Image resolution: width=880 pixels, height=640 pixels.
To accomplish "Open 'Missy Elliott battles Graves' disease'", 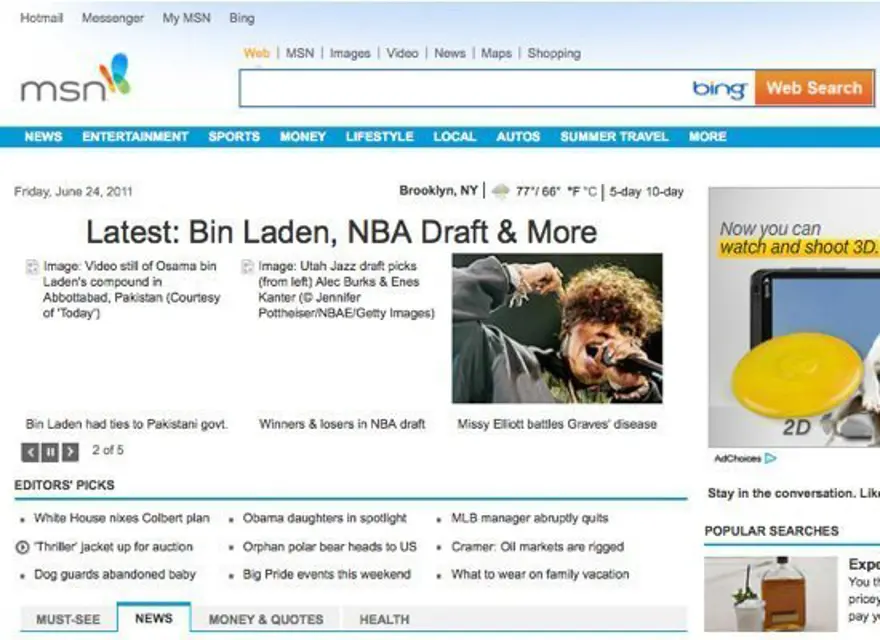I will (557, 424).
